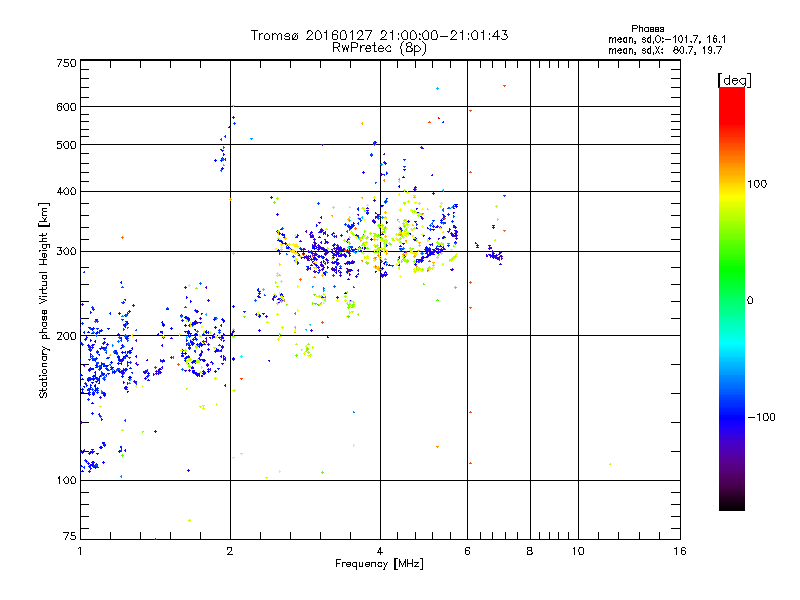The image size is (800, 600).
Task: Click the height axis tick label '75'
Action: tap(70, 536)
